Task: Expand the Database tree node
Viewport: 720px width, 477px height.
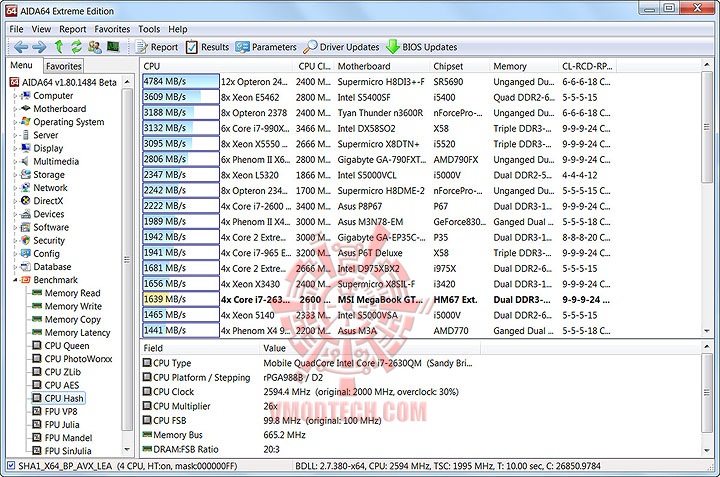Action: [15, 267]
